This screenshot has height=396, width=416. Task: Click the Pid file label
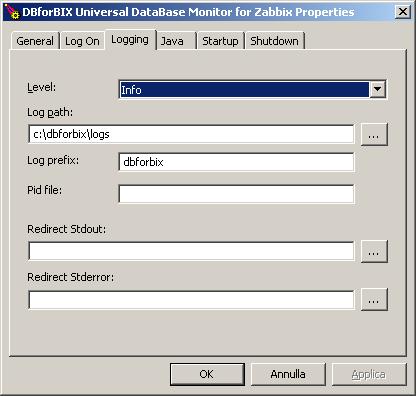(x=44, y=190)
